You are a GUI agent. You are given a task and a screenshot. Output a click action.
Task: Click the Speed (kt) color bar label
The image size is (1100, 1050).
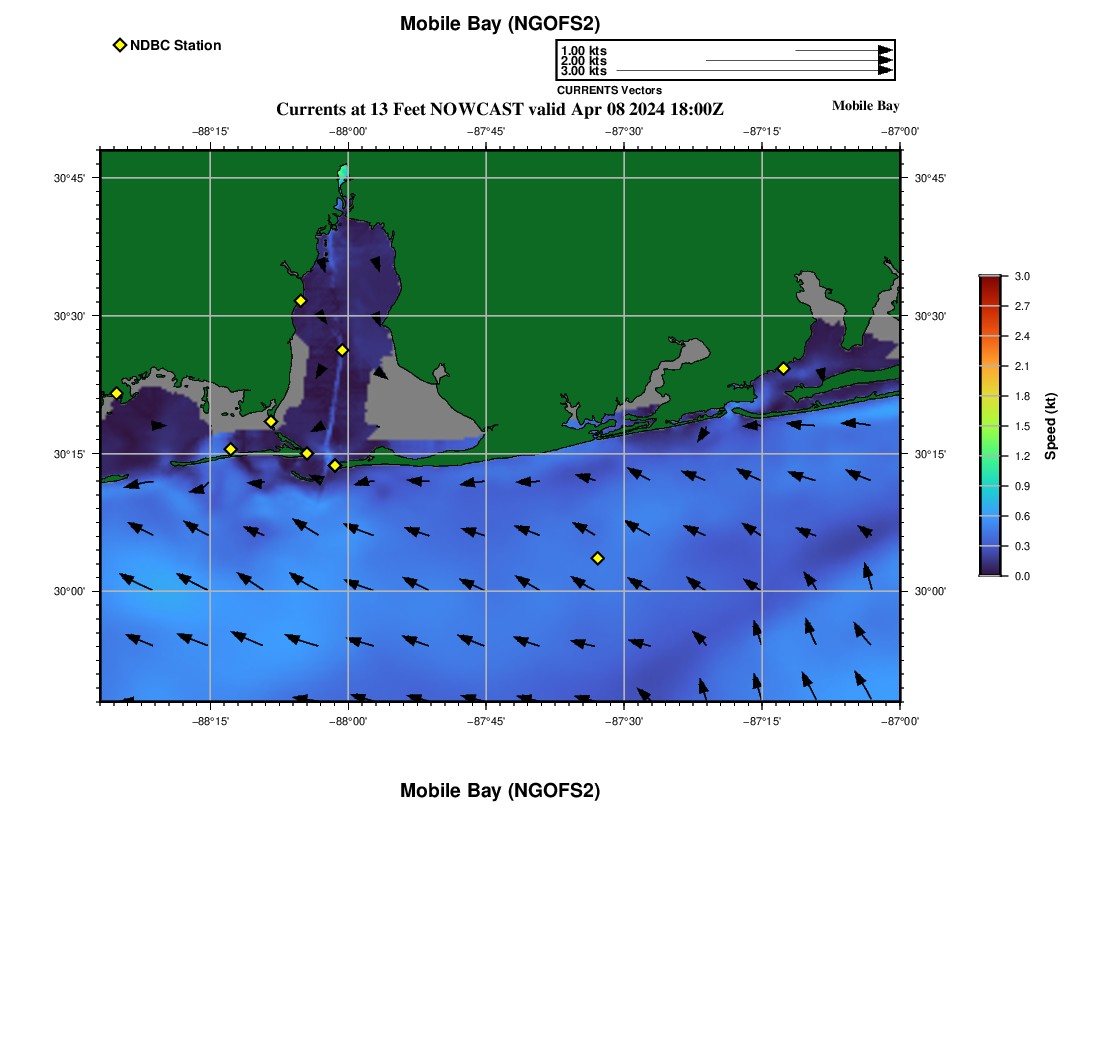pos(1050,426)
